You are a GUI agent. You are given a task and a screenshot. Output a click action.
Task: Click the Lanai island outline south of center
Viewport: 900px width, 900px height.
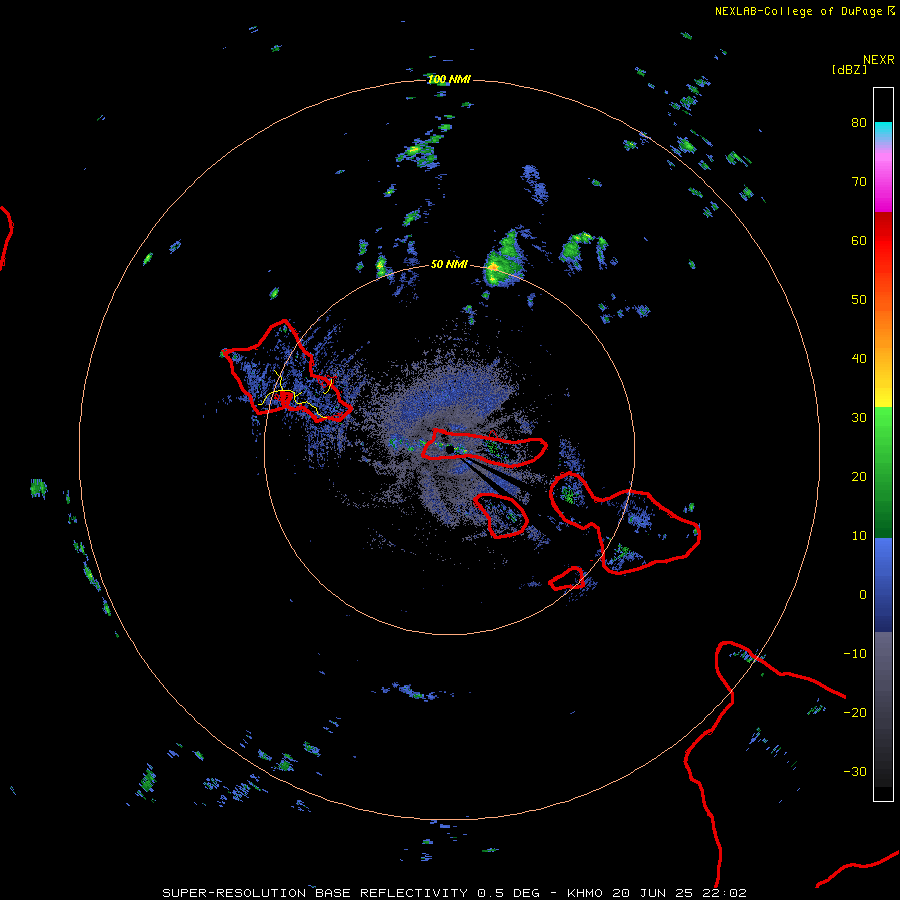(x=501, y=515)
